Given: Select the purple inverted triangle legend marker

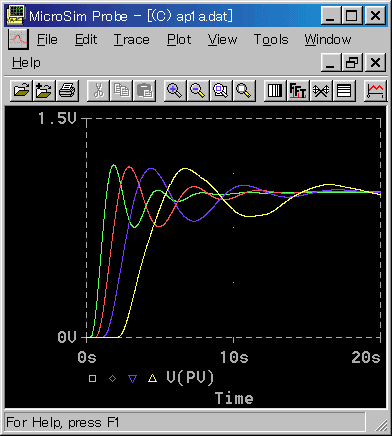Looking at the screenshot, I should click(x=133, y=379).
